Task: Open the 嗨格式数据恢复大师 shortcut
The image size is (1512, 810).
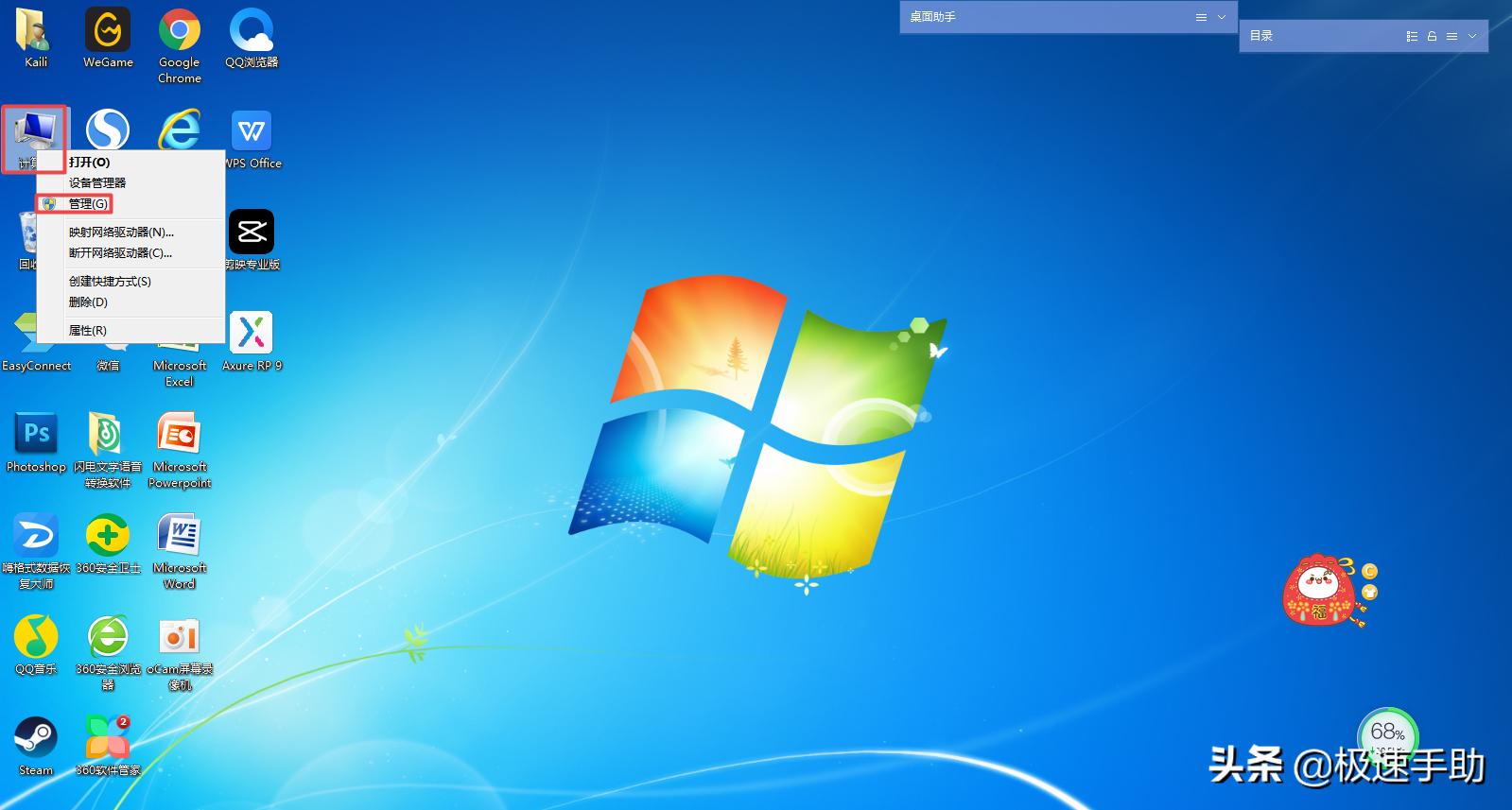Action: point(36,551)
